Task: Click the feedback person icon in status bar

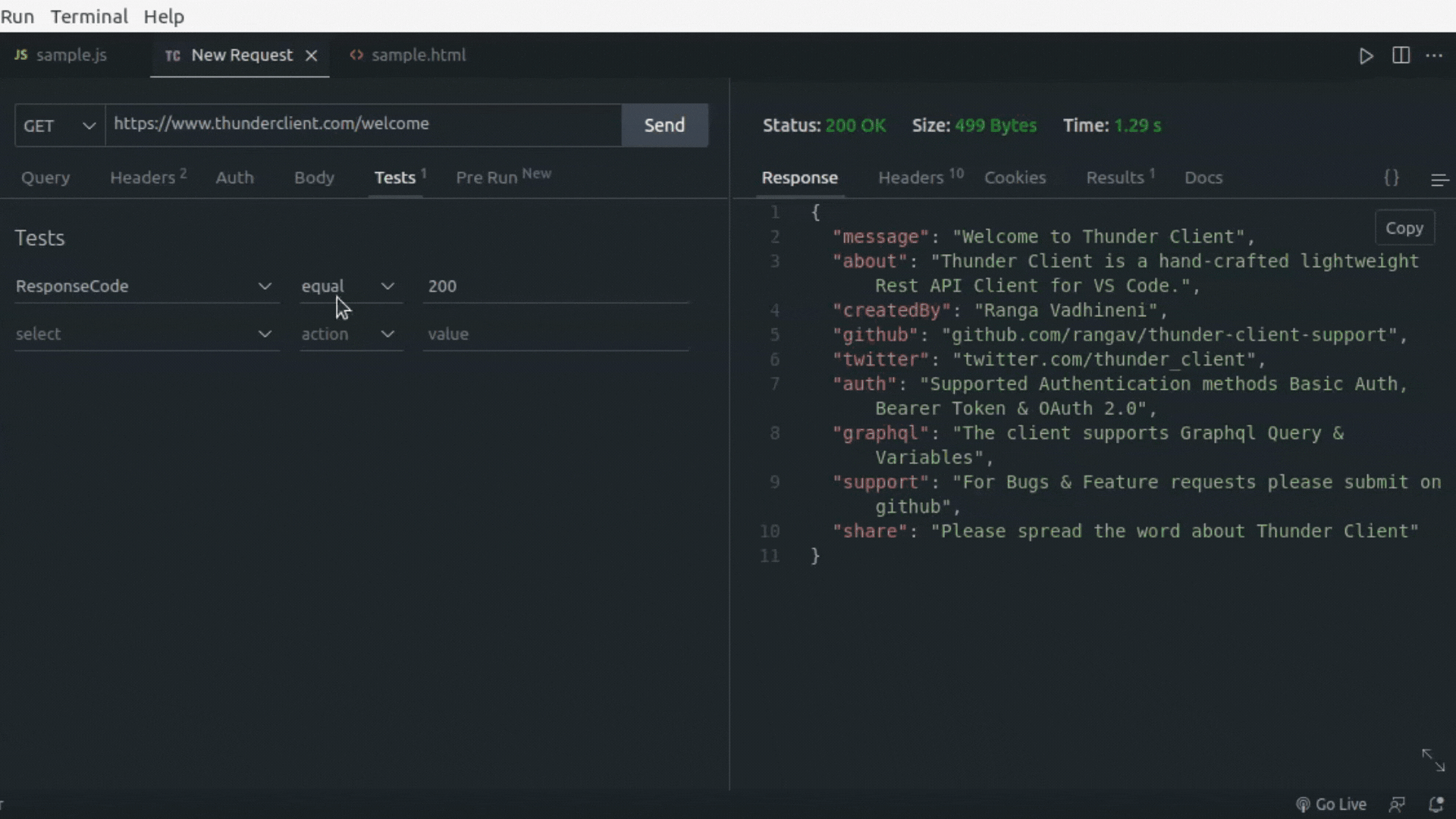Action: pyautogui.click(x=1397, y=805)
